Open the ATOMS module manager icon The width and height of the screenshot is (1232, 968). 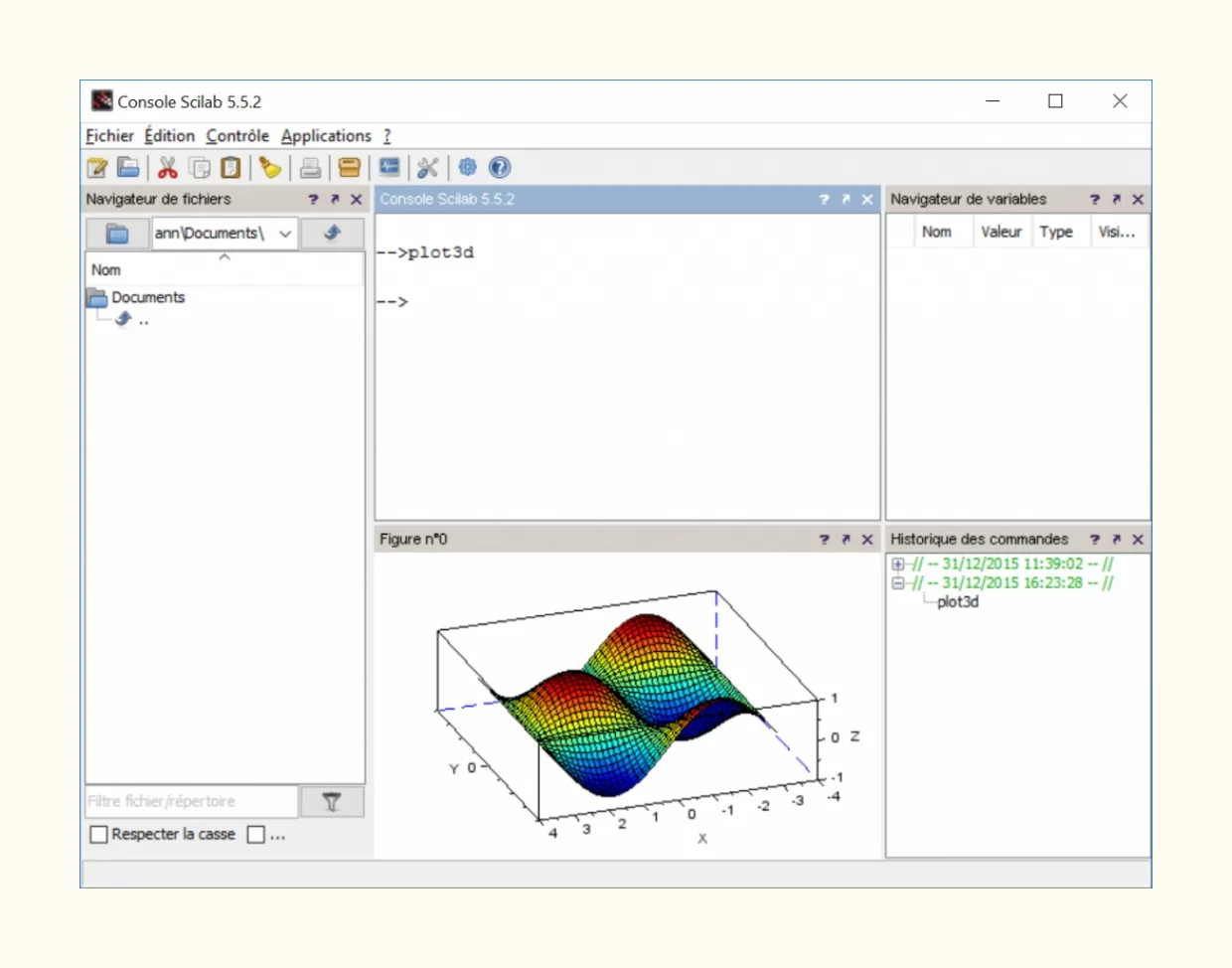[x=349, y=168]
